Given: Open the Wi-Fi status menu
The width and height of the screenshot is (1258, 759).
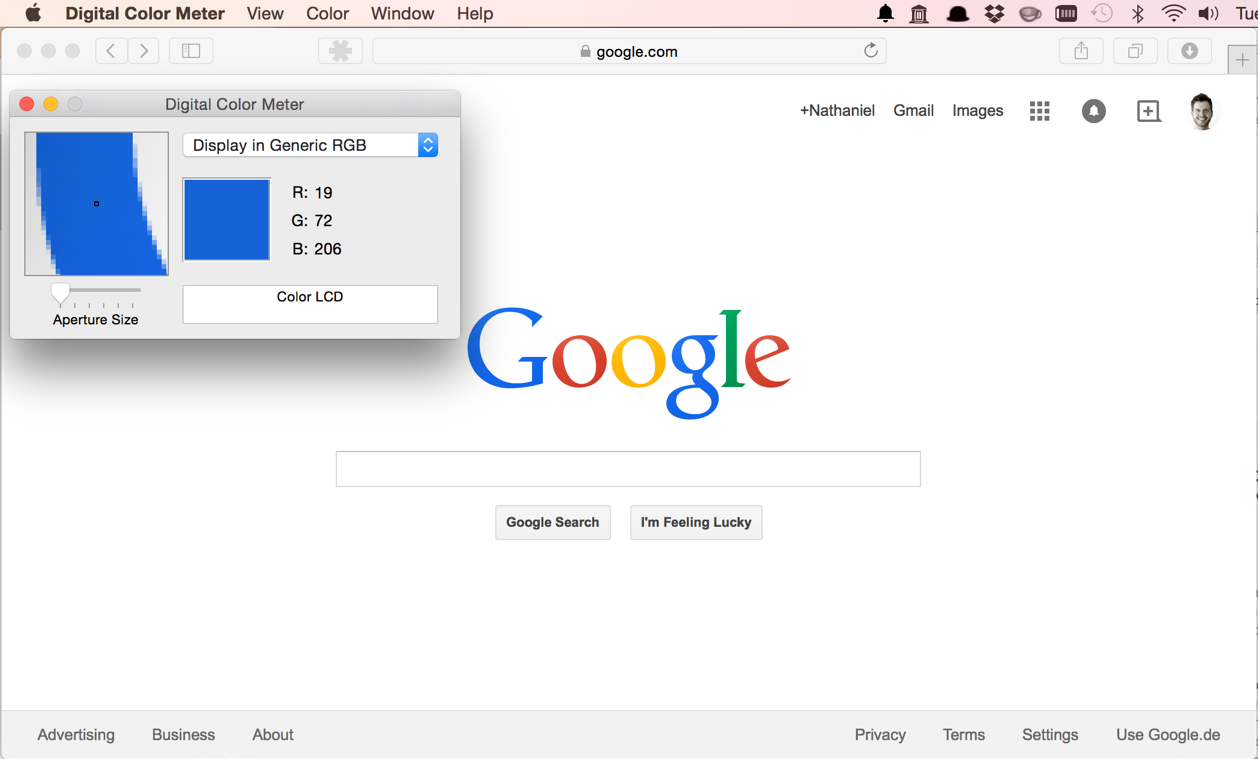Looking at the screenshot, I should pos(1173,14).
